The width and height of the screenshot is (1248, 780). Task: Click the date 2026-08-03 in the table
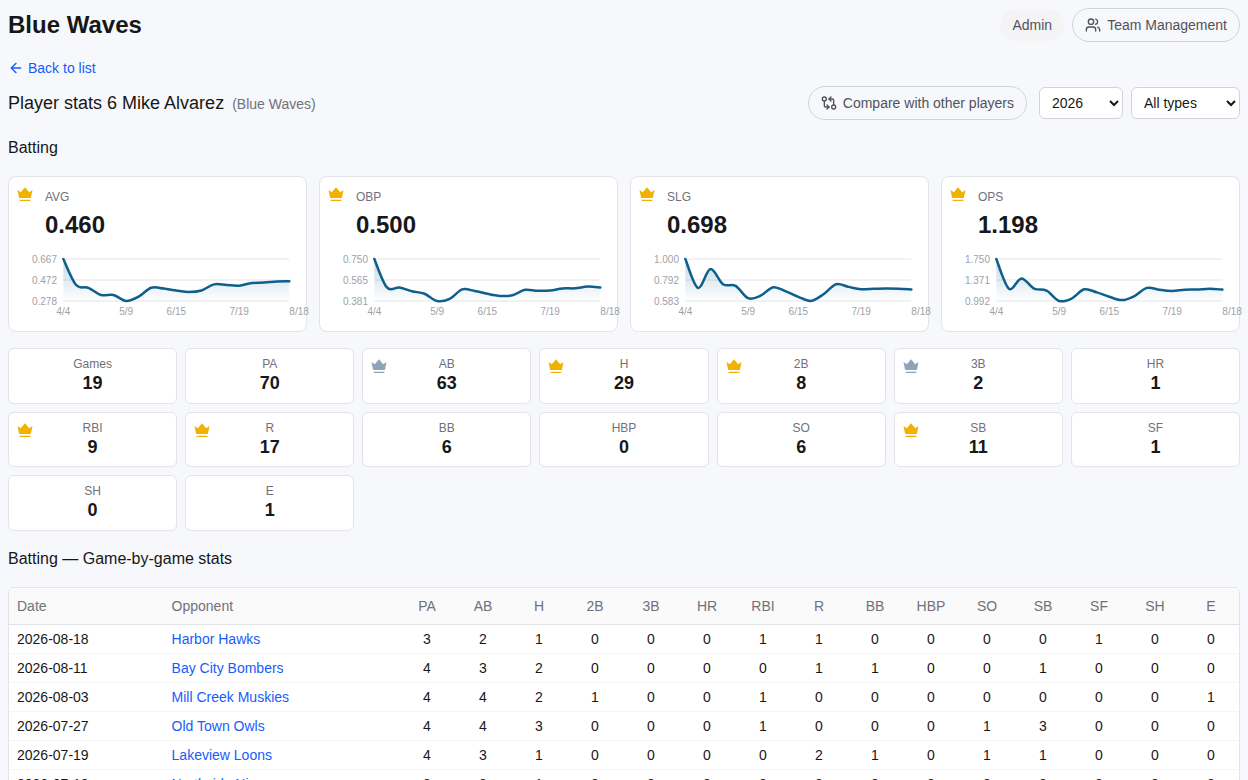[53, 697]
